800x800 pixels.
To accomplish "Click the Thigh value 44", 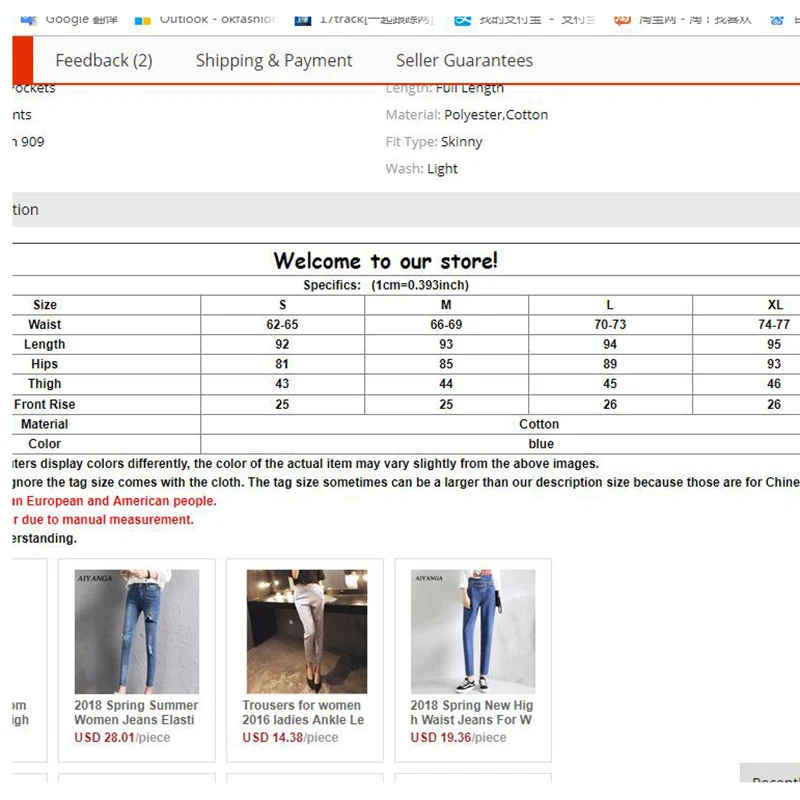I will click(446, 384).
